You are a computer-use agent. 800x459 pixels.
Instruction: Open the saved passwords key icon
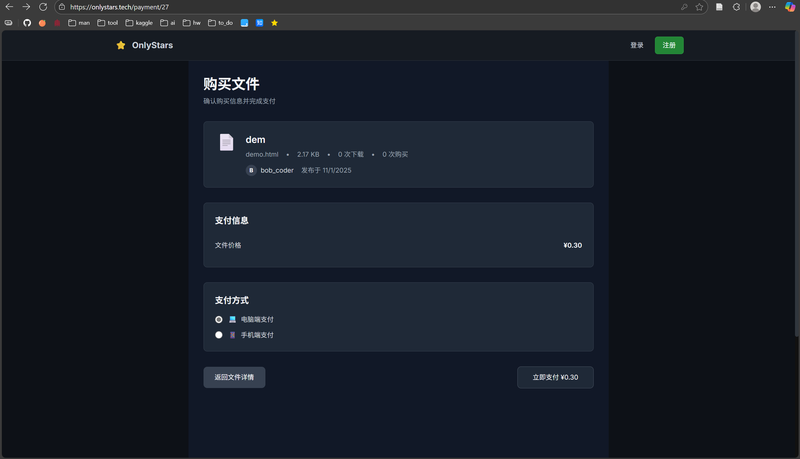click(x=684, y=7)
